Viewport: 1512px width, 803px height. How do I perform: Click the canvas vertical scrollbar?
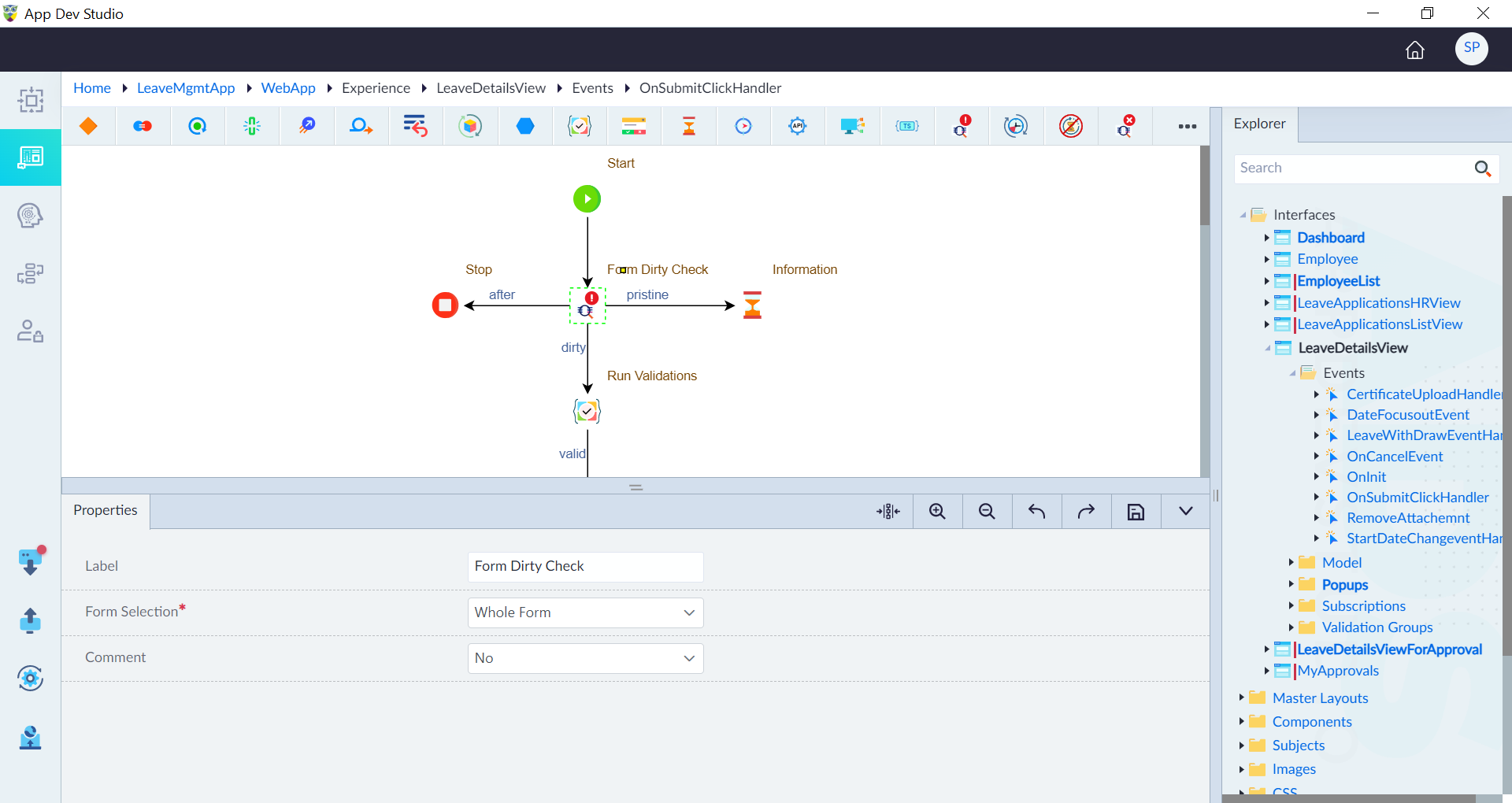[1205, 186]
